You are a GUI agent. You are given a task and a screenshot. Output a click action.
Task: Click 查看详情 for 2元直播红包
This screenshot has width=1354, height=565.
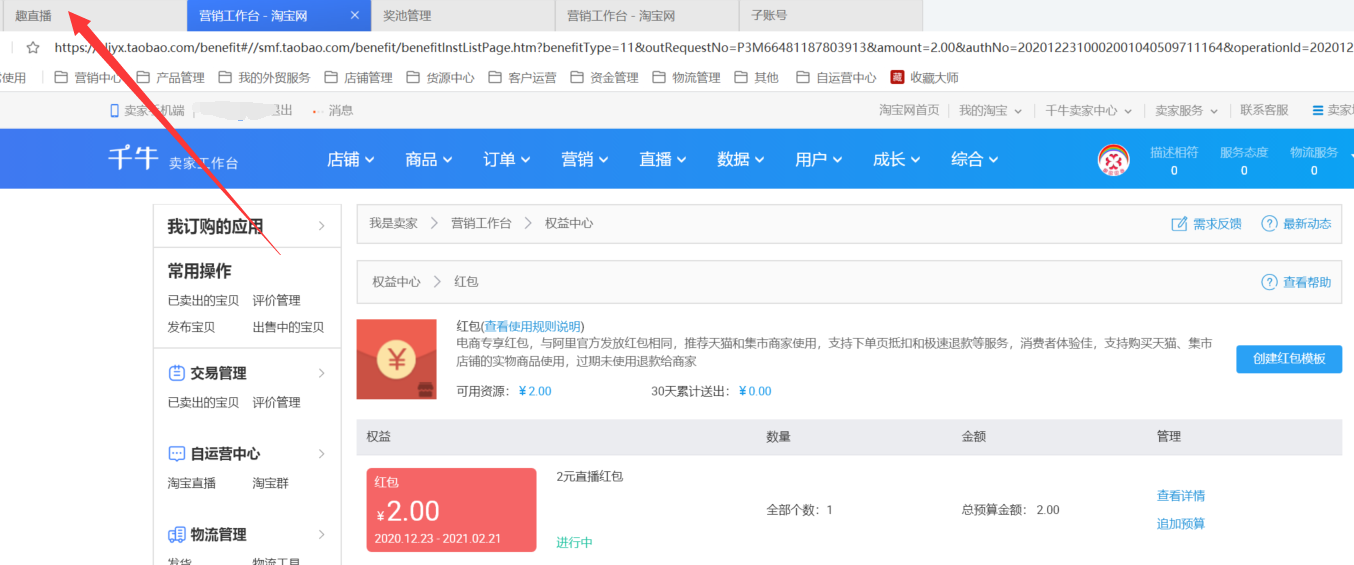click(1181, 496)
